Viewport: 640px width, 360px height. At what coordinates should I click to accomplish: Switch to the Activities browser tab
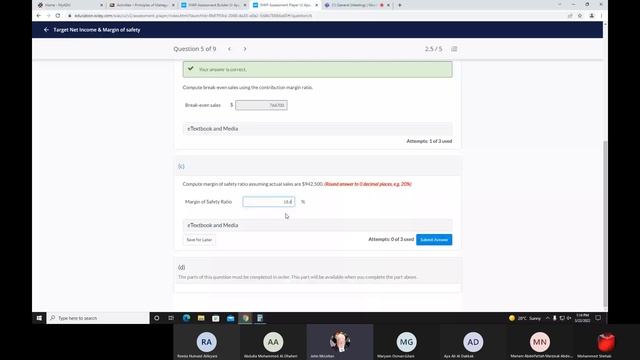coord(142,5)
